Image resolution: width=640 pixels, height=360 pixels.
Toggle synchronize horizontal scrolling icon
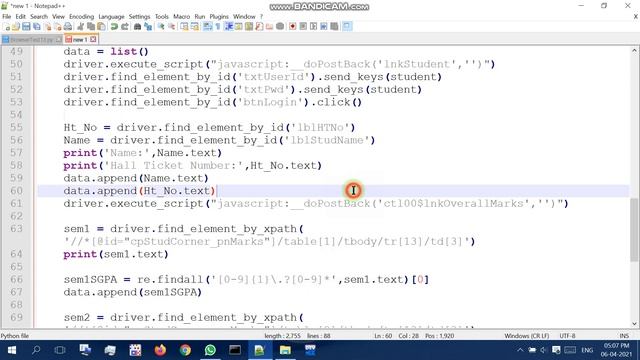195,27
